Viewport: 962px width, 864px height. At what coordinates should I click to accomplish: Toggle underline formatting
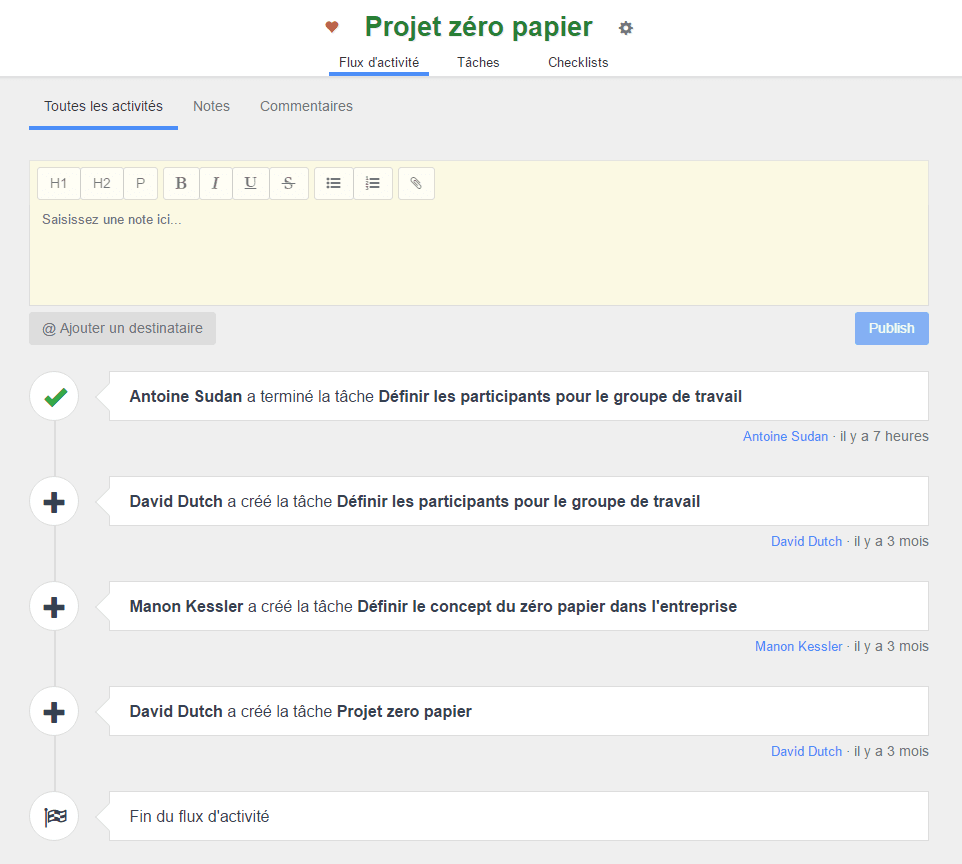point(250,183)
